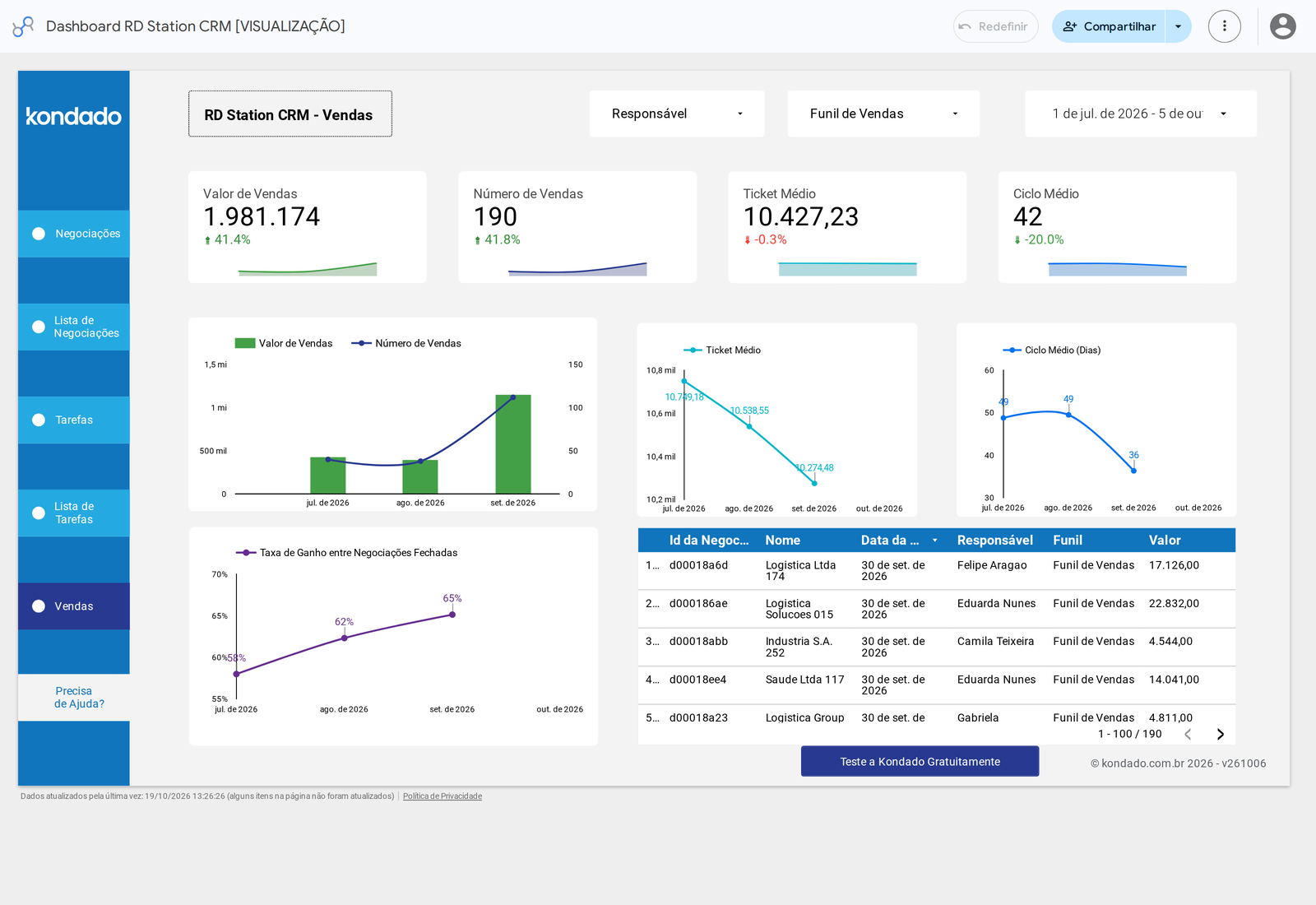Navigate to Lista de Tarefas page
Screen dimensions: 1316x905
74,513
